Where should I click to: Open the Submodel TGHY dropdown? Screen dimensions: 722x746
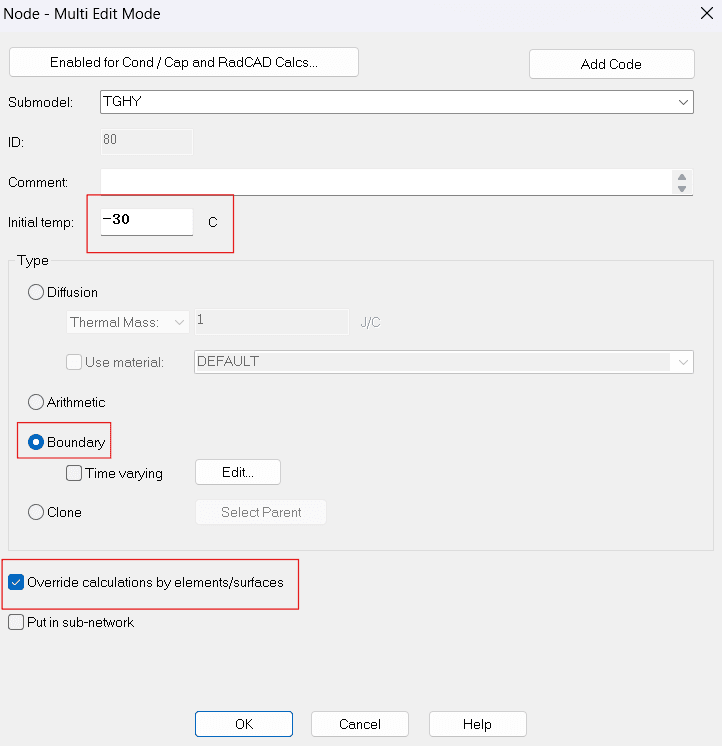click(x=684, y=102)
